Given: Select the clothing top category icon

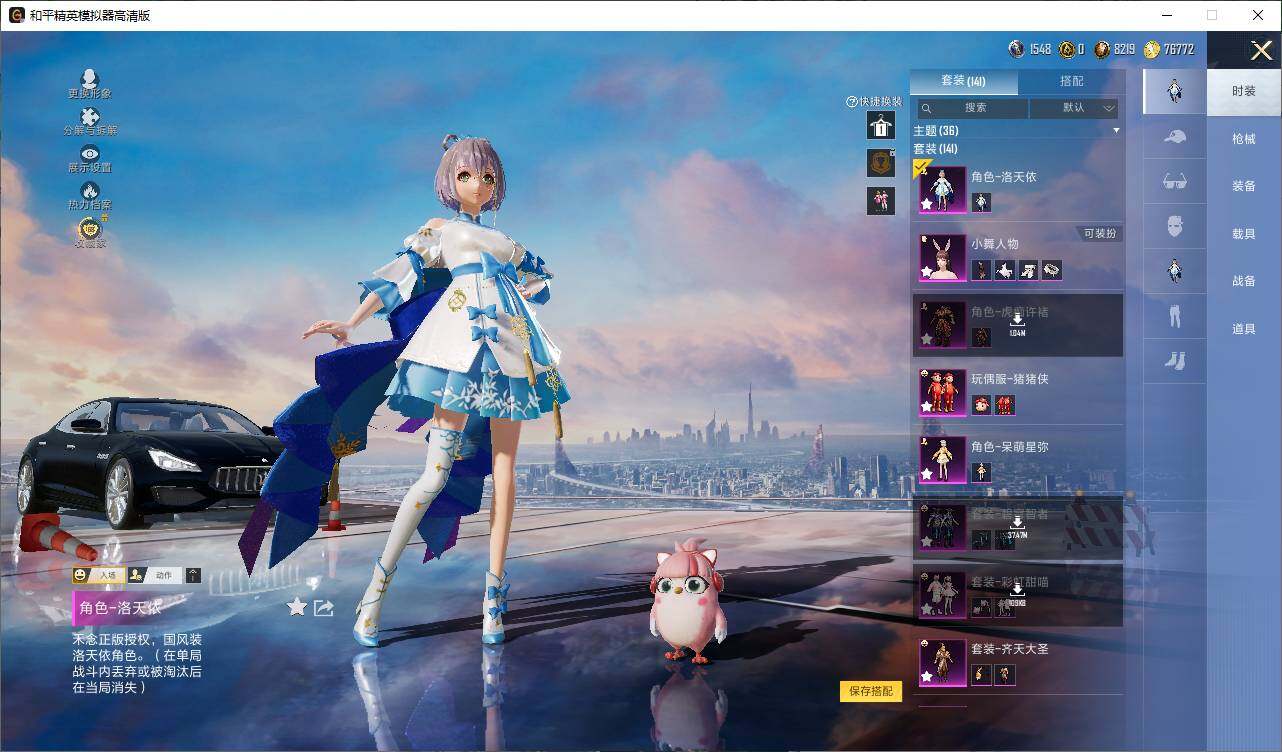Looking at the screenshot, I should pos(1175,270).
